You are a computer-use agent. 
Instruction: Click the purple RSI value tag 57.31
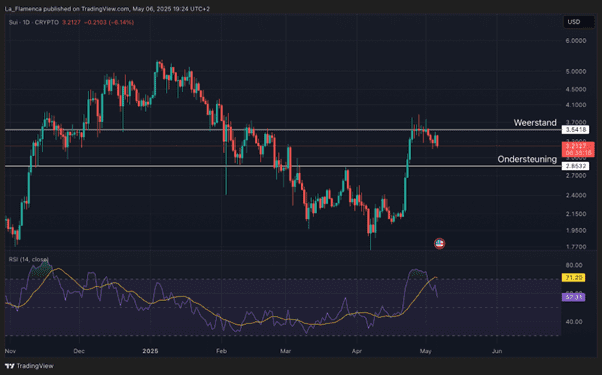click(574, 297)
